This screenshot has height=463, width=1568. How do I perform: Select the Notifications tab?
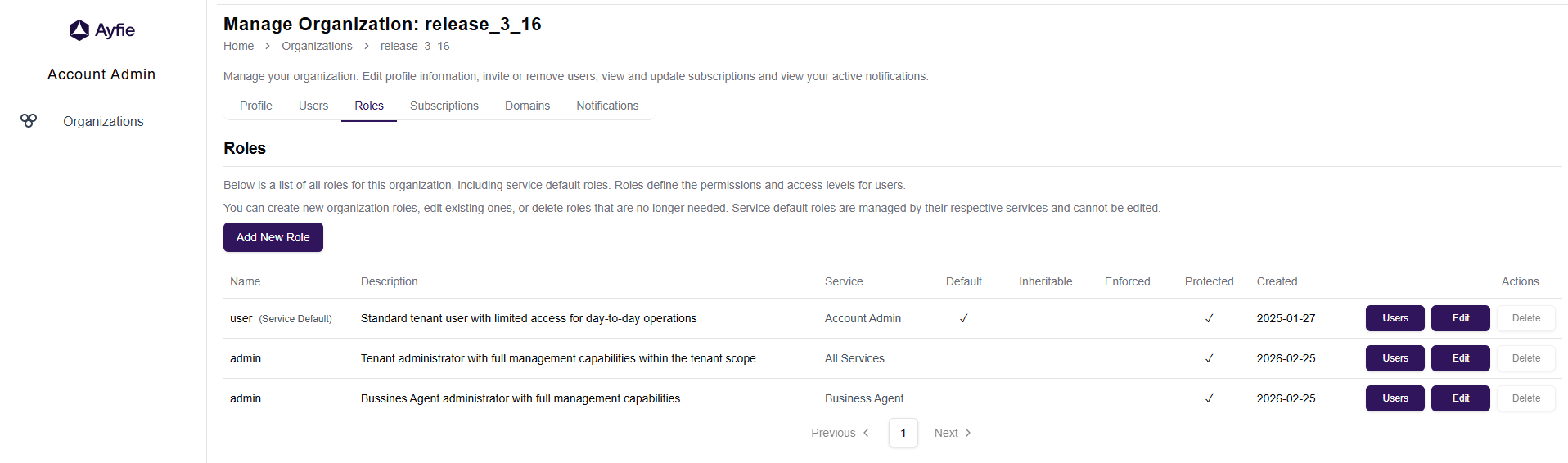click(607, 106)
